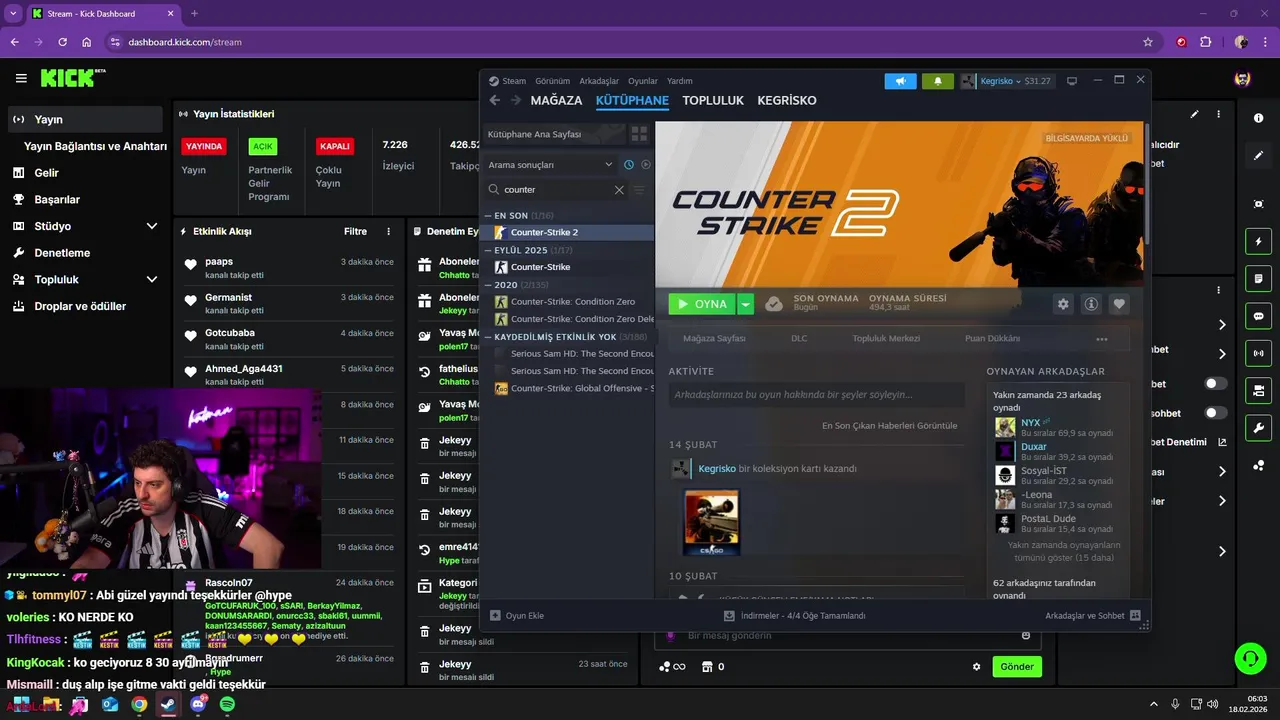The width and height of the screenshot is (1280, 720).
Task: Open advanced filter options next to search
Action: point(640,189)
